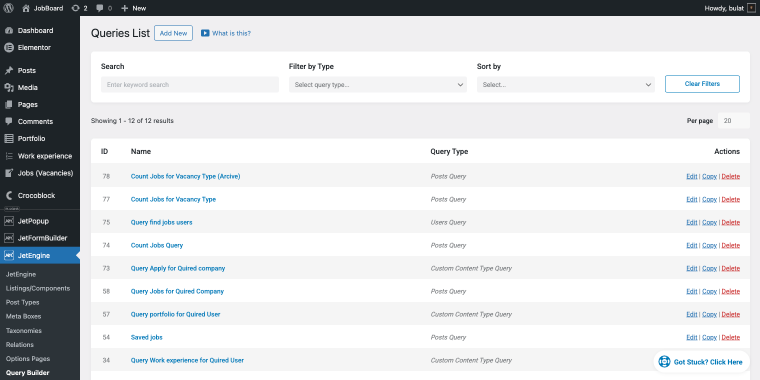Open the Query find jobs users link
Image resolution: width=760 pixels, height=380 pixels.
pos(161,222)
